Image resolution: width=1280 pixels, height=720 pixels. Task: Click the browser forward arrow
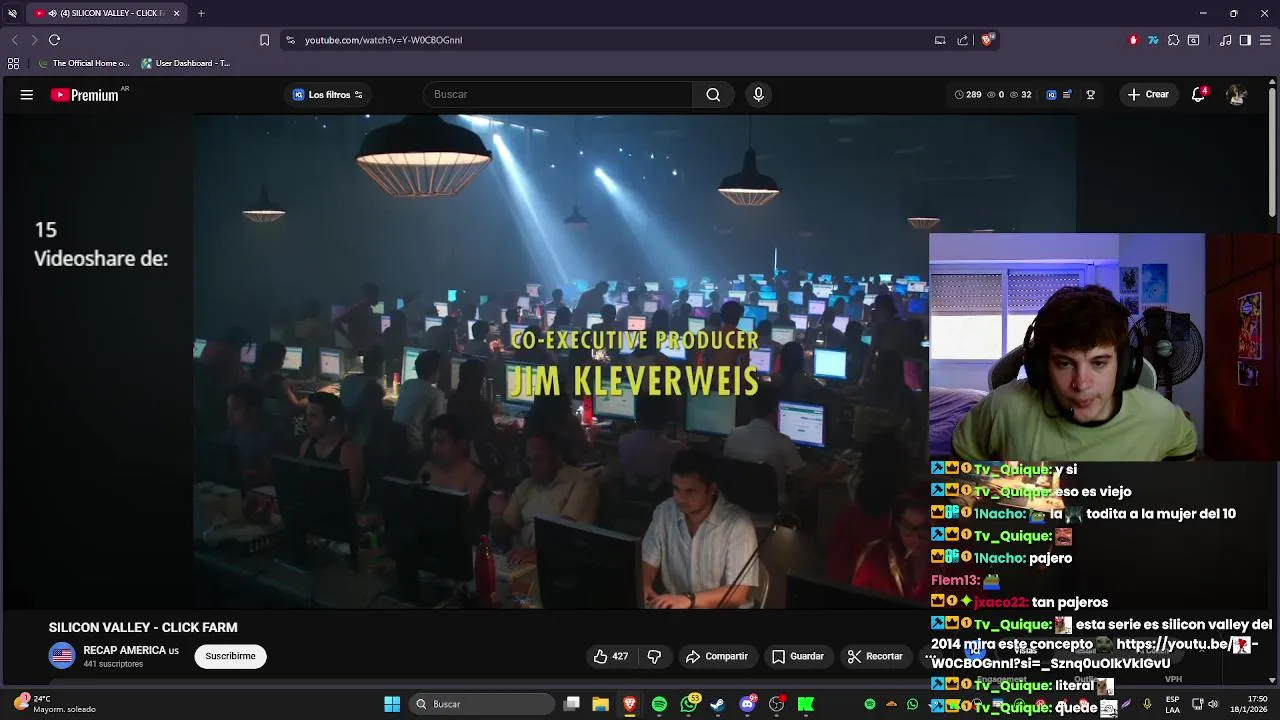(x=34, y=40)
